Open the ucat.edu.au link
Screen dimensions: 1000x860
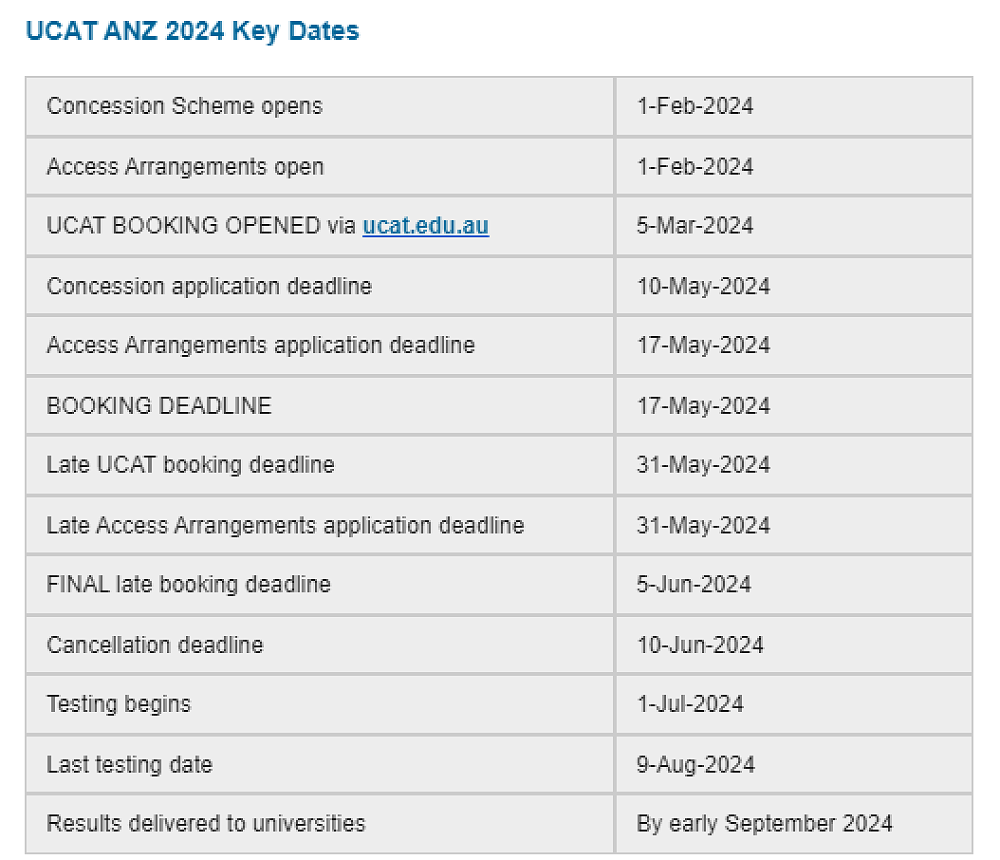425,226
